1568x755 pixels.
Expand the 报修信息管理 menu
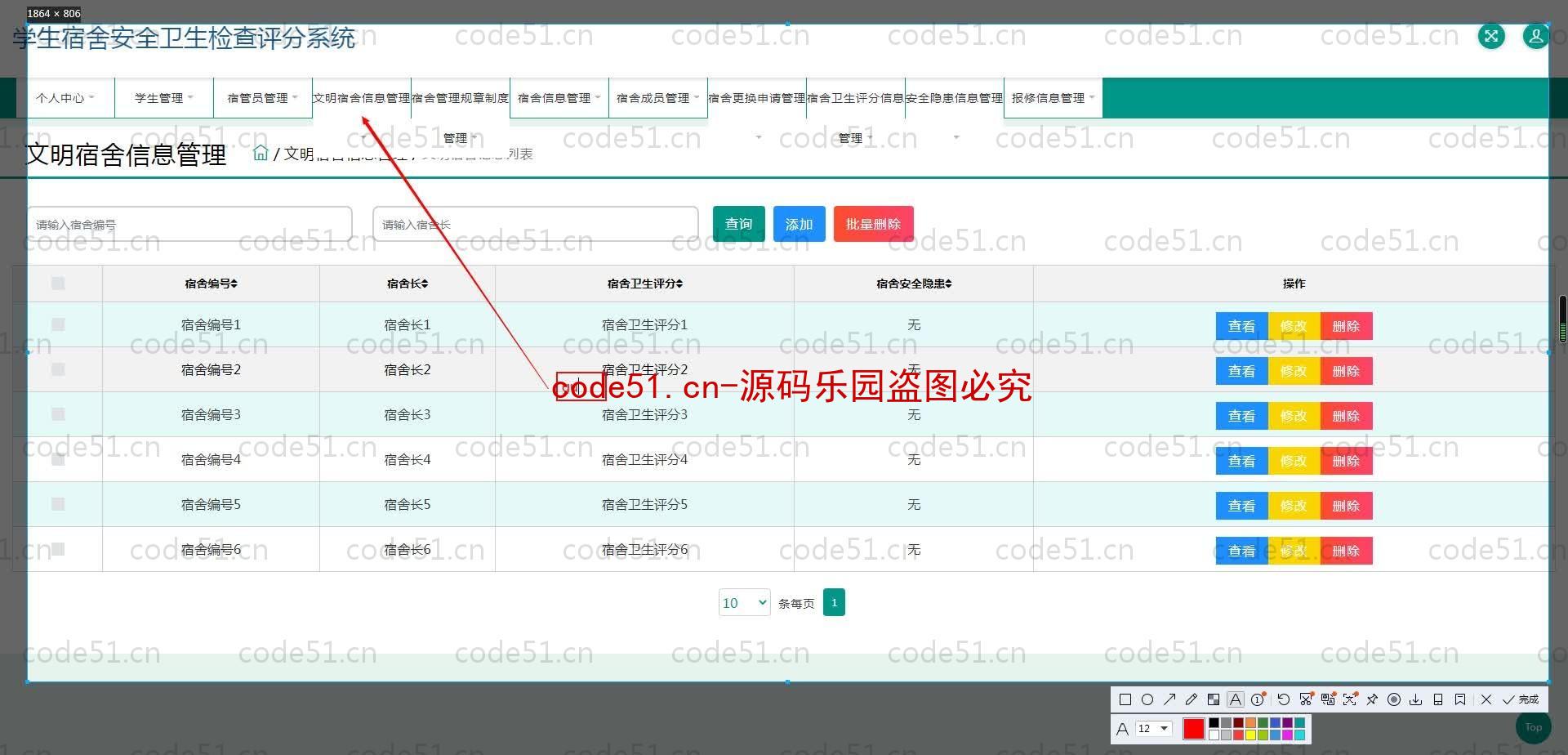pos(1053,98)
